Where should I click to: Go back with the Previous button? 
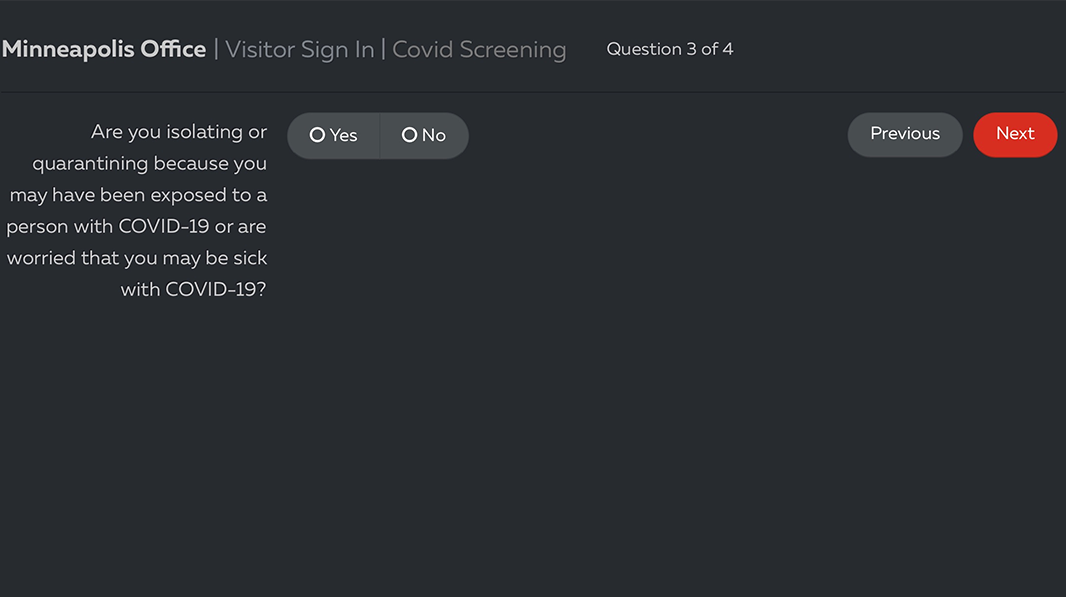click(x=905, y=135)
